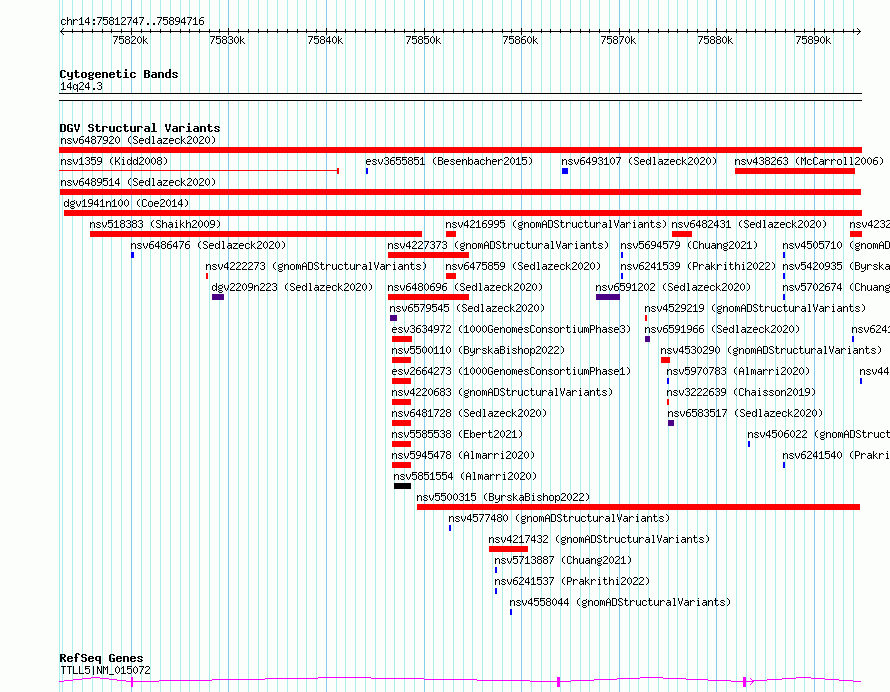
Task: Open the TTLL5|NM_015072 gene label
Action: pos(105,670)
